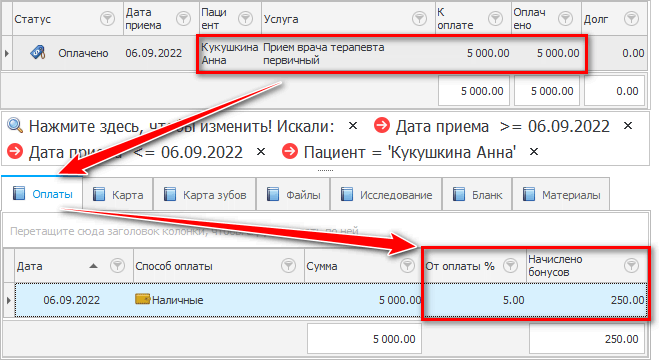Screen dimensions: 659x360
Task: Open the Карта зубов tab
Action: click(205, 195)
